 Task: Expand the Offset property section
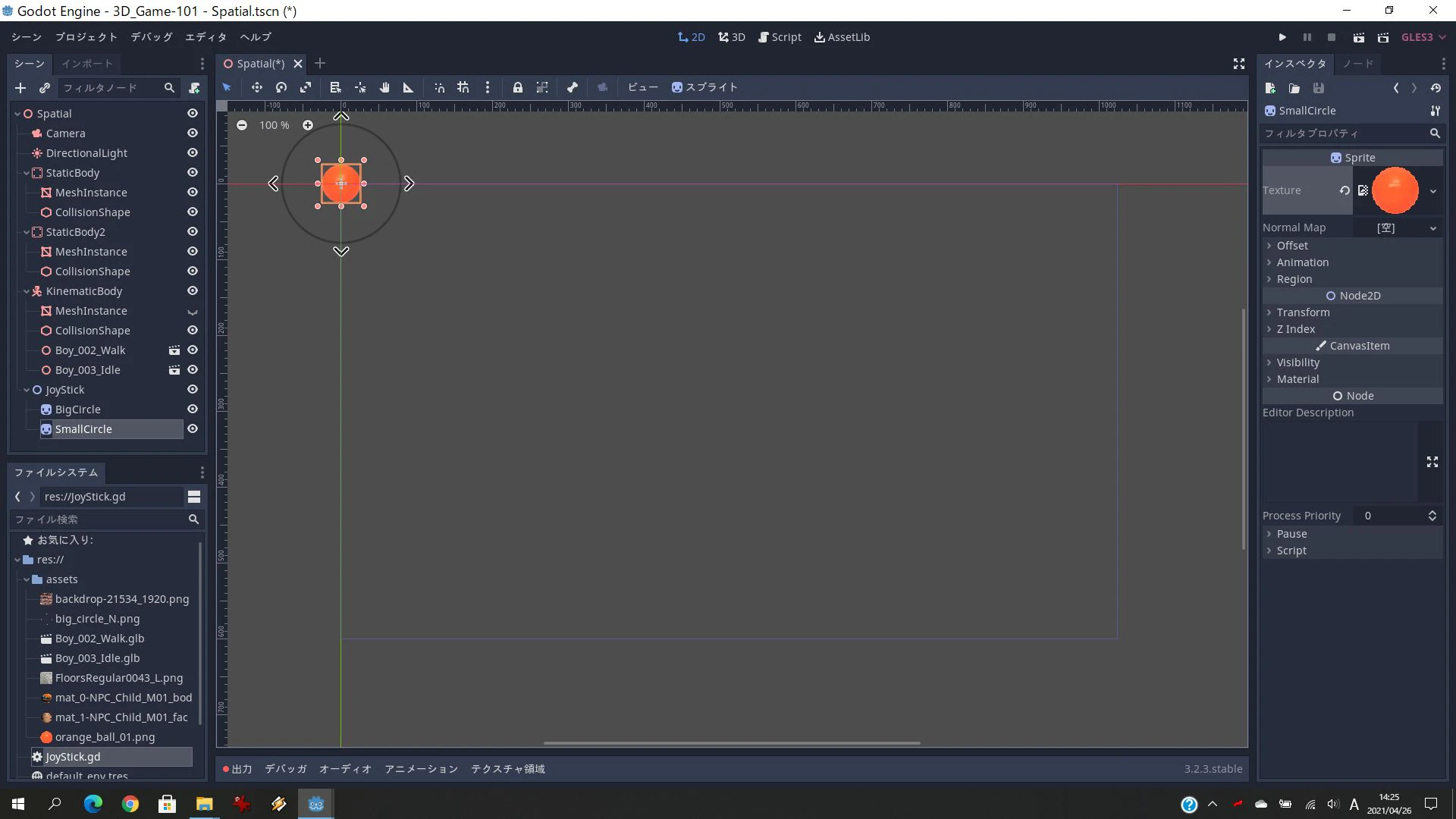(x=1352, y=246)
